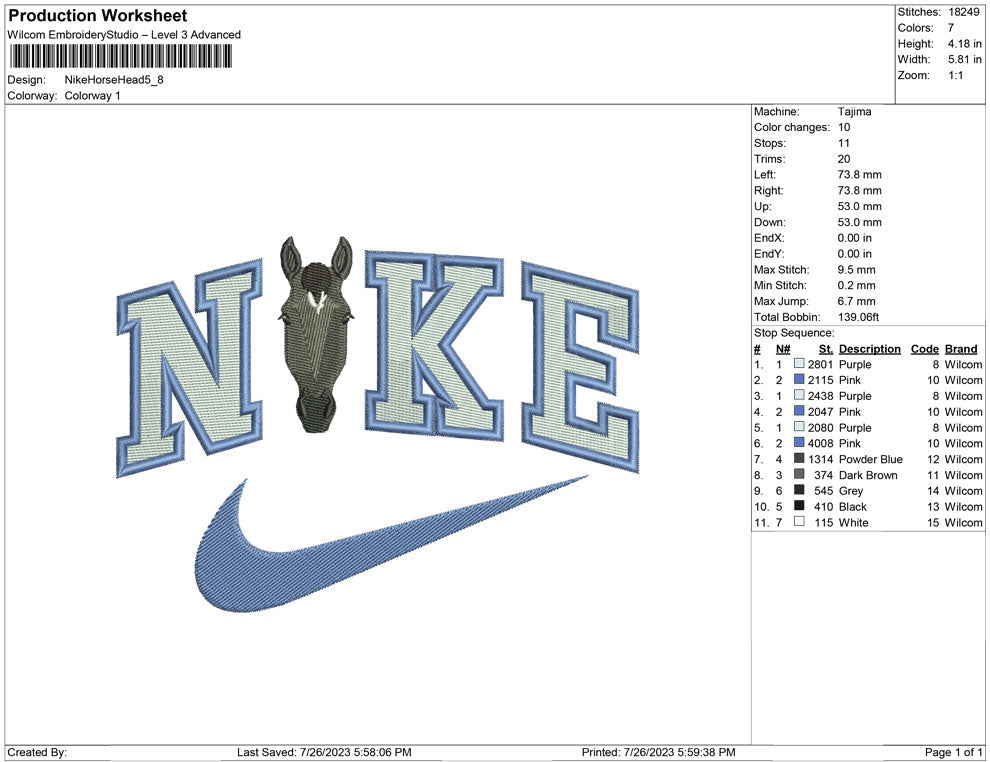Click the Max Stitch value '9.5 mm'
The width and height of the screenshot is (990, 762).
pos(856,270)
